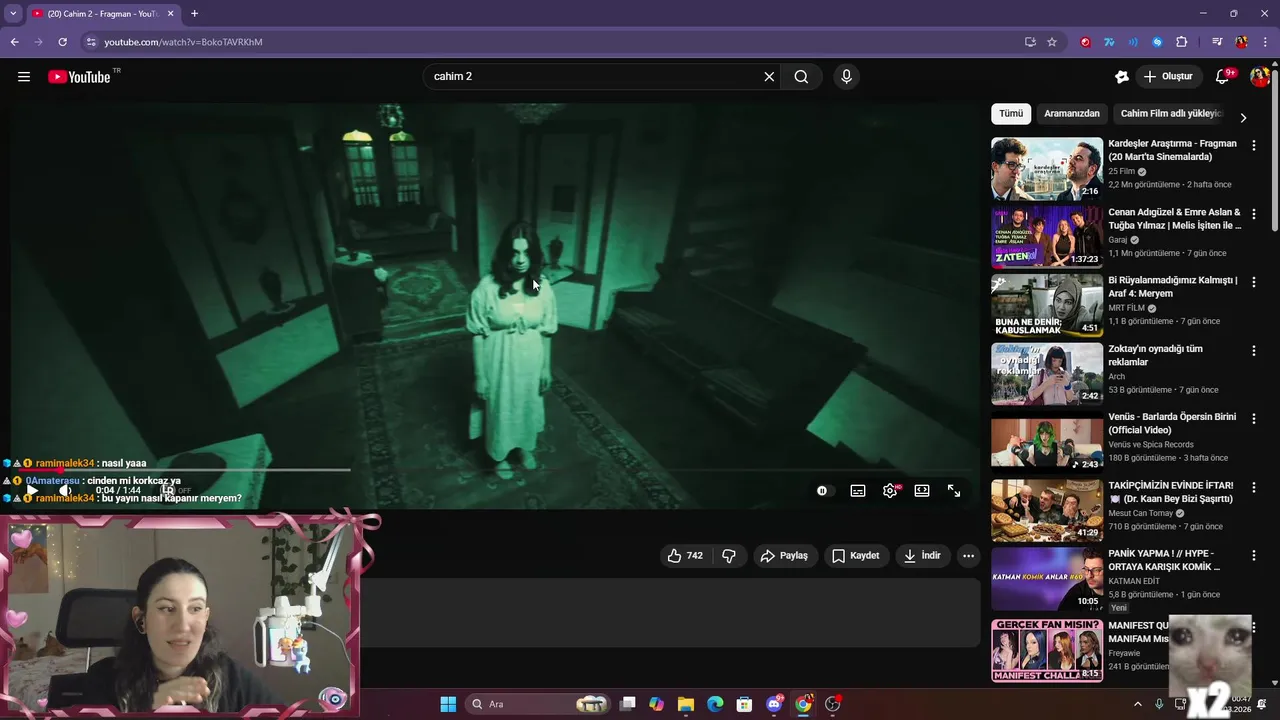1280x720 pixels.
Task: Dislike the video with the thumbs-down button
Action: [x=729, y=556]
